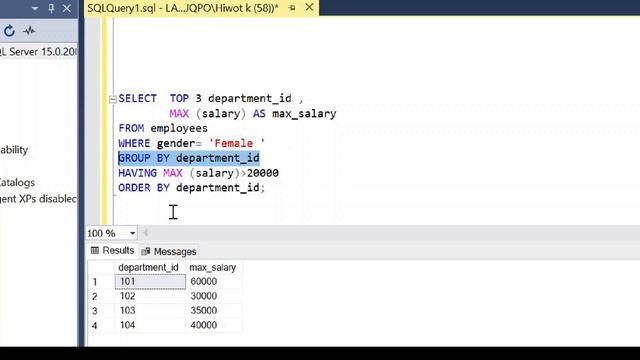Click the max_salary column header

click(213, 267)
